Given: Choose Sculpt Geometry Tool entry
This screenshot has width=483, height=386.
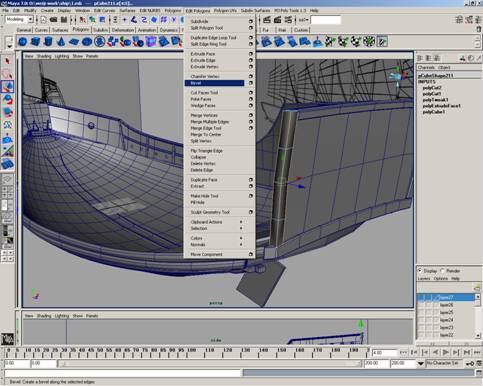Looking at the screenshot, I should tap(210, 212).
